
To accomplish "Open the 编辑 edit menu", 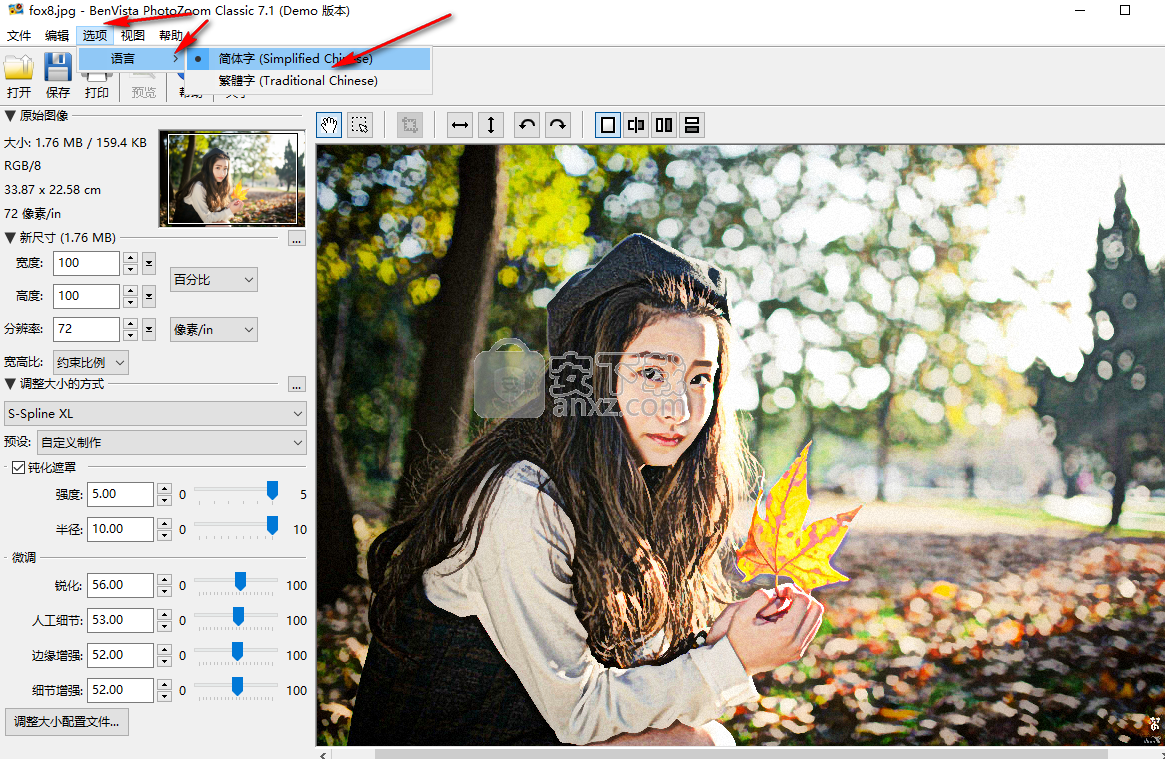I will coord(56,35).
